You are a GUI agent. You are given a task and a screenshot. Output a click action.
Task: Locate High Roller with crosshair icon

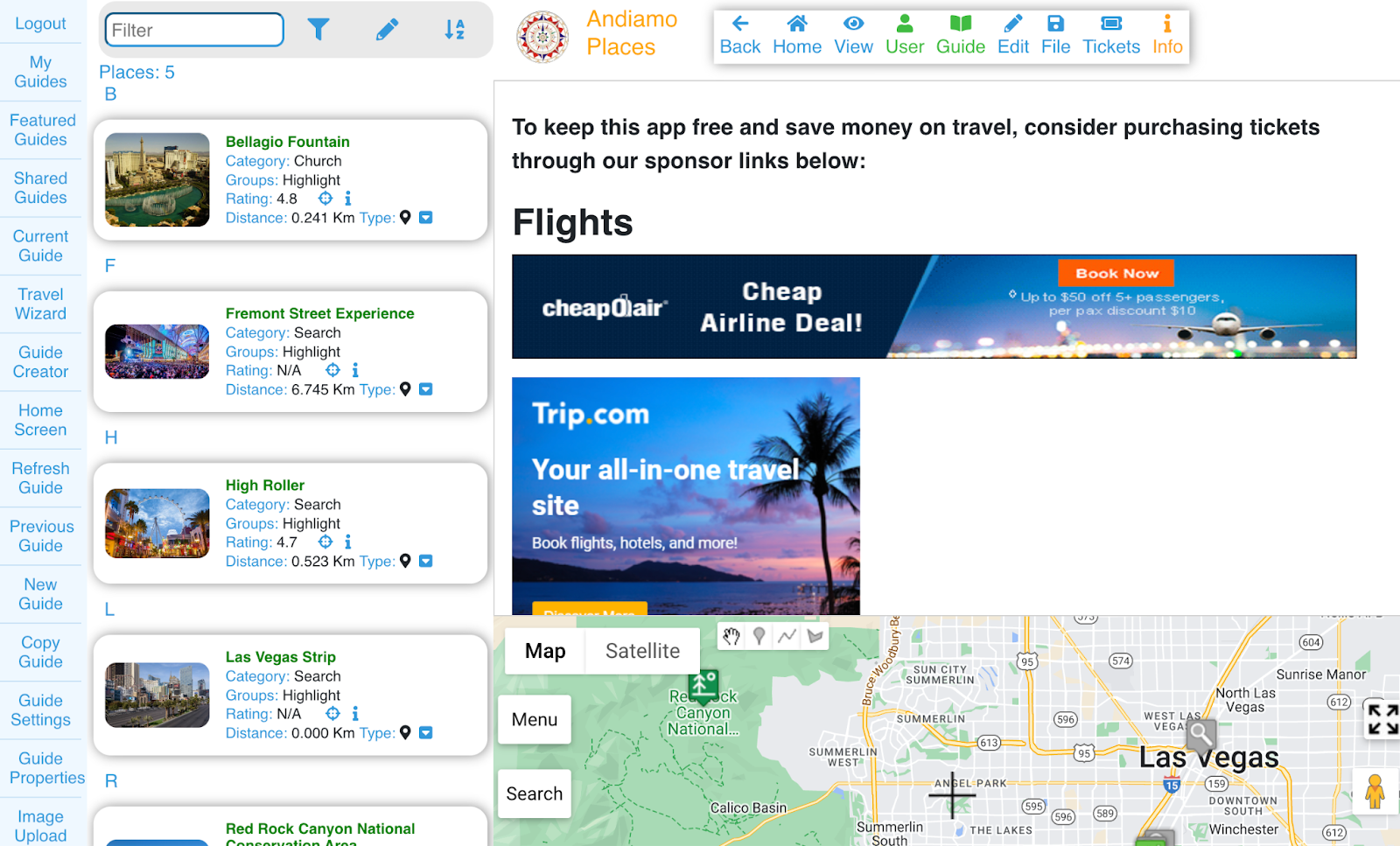[325, 542]
